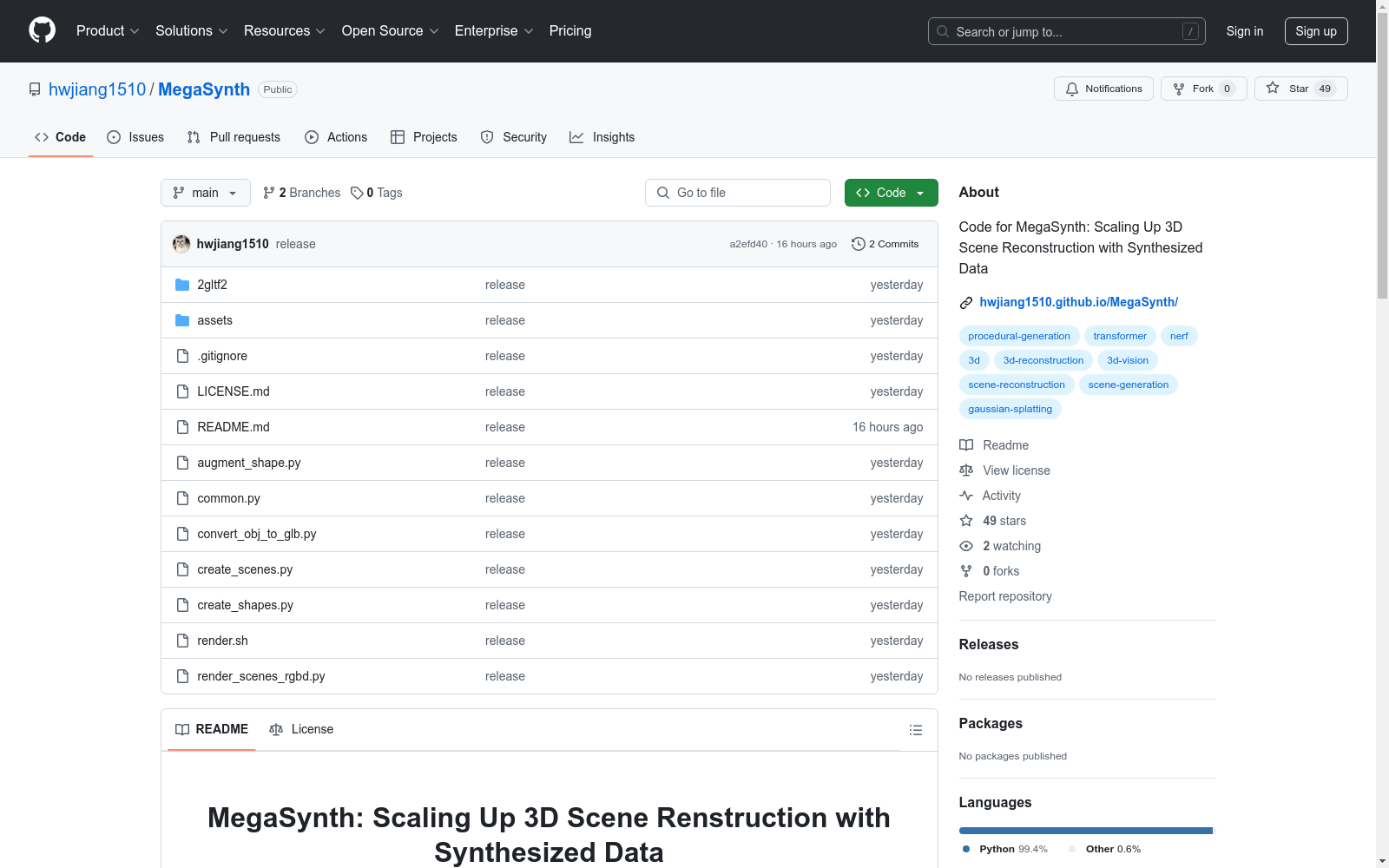
Task: Open the assets folder icon
Action: tap(182, 320)
